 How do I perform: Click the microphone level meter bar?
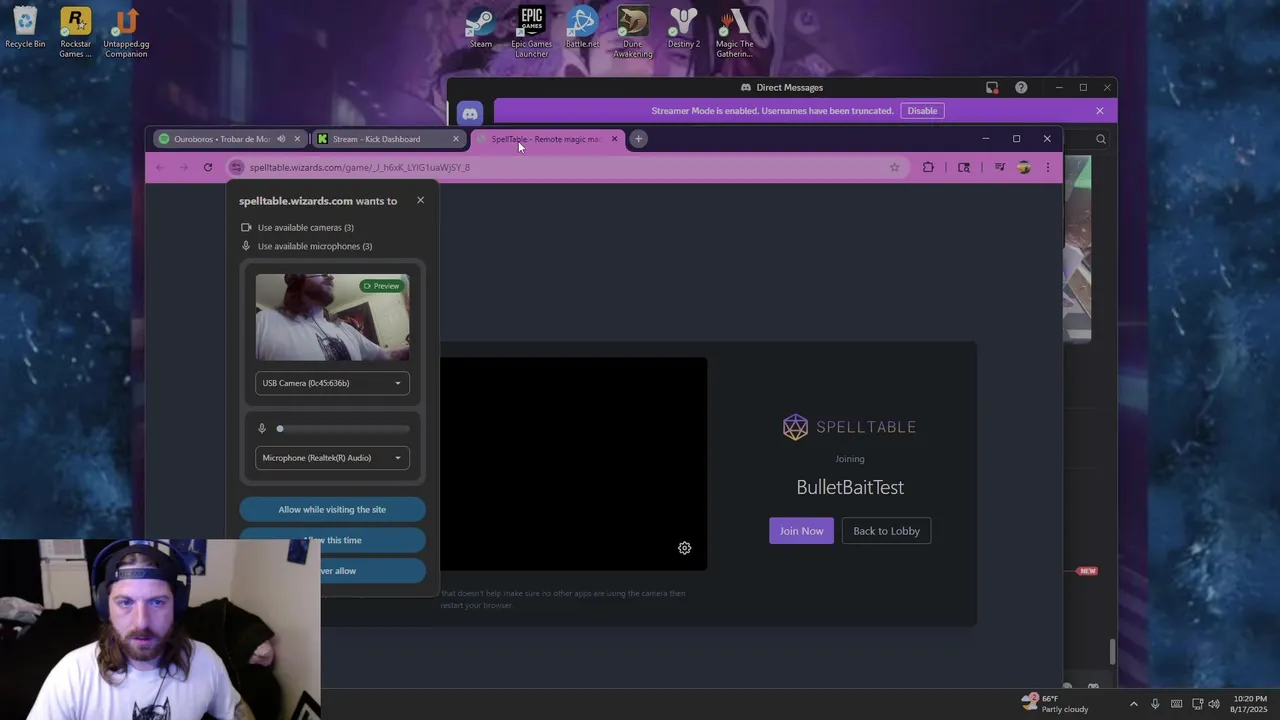[343, 429]
